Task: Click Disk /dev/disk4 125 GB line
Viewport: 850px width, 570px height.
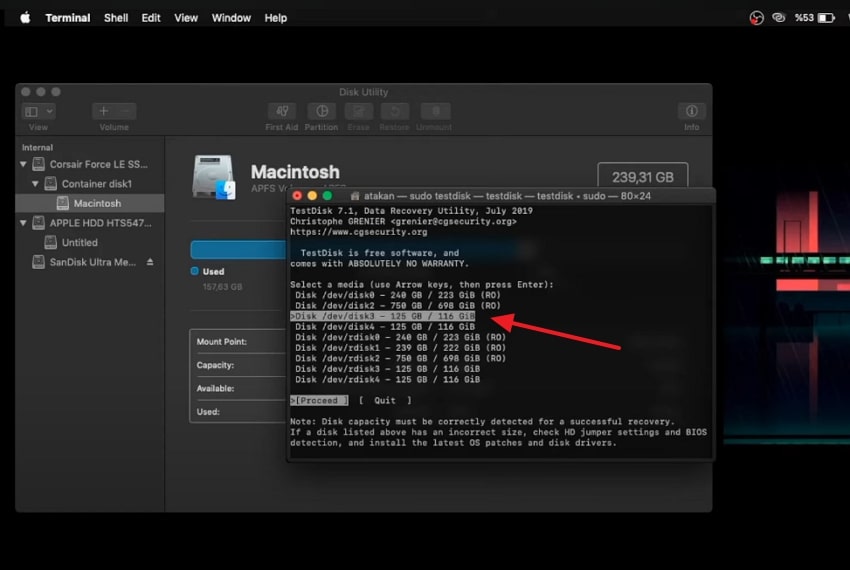Action: [385, 326]
